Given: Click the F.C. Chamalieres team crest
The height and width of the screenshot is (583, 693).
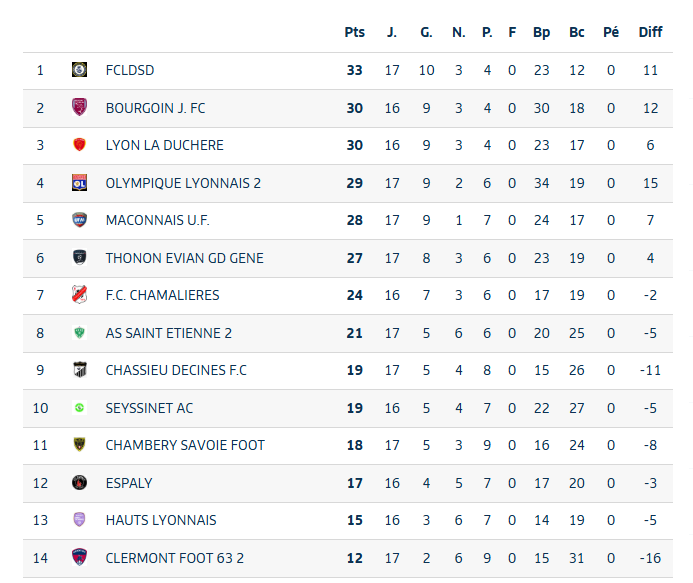Looking at the screenshot, I should click(x=80, y=295).
